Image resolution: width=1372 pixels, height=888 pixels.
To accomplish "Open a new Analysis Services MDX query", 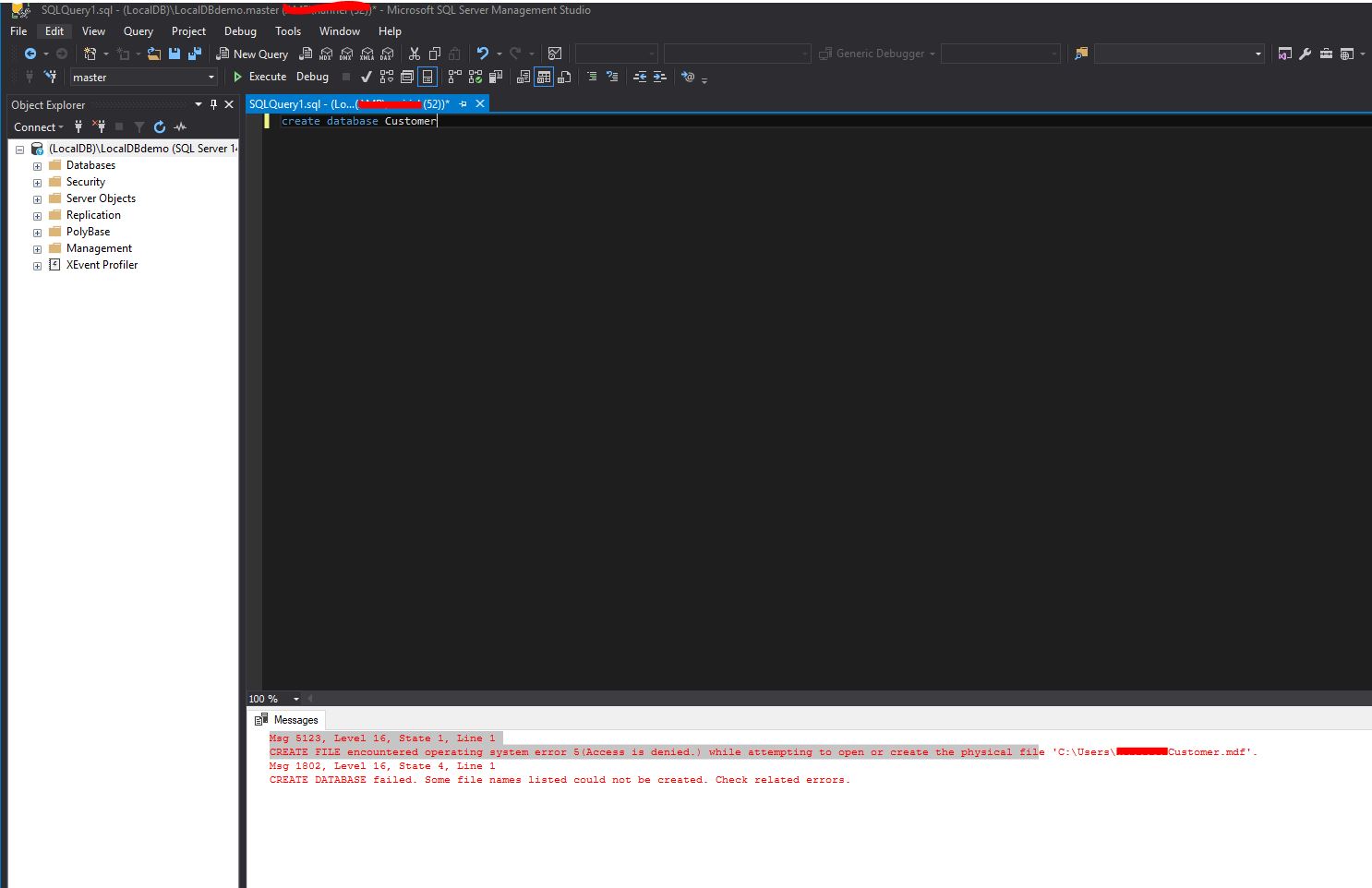I will coord(325,54).
